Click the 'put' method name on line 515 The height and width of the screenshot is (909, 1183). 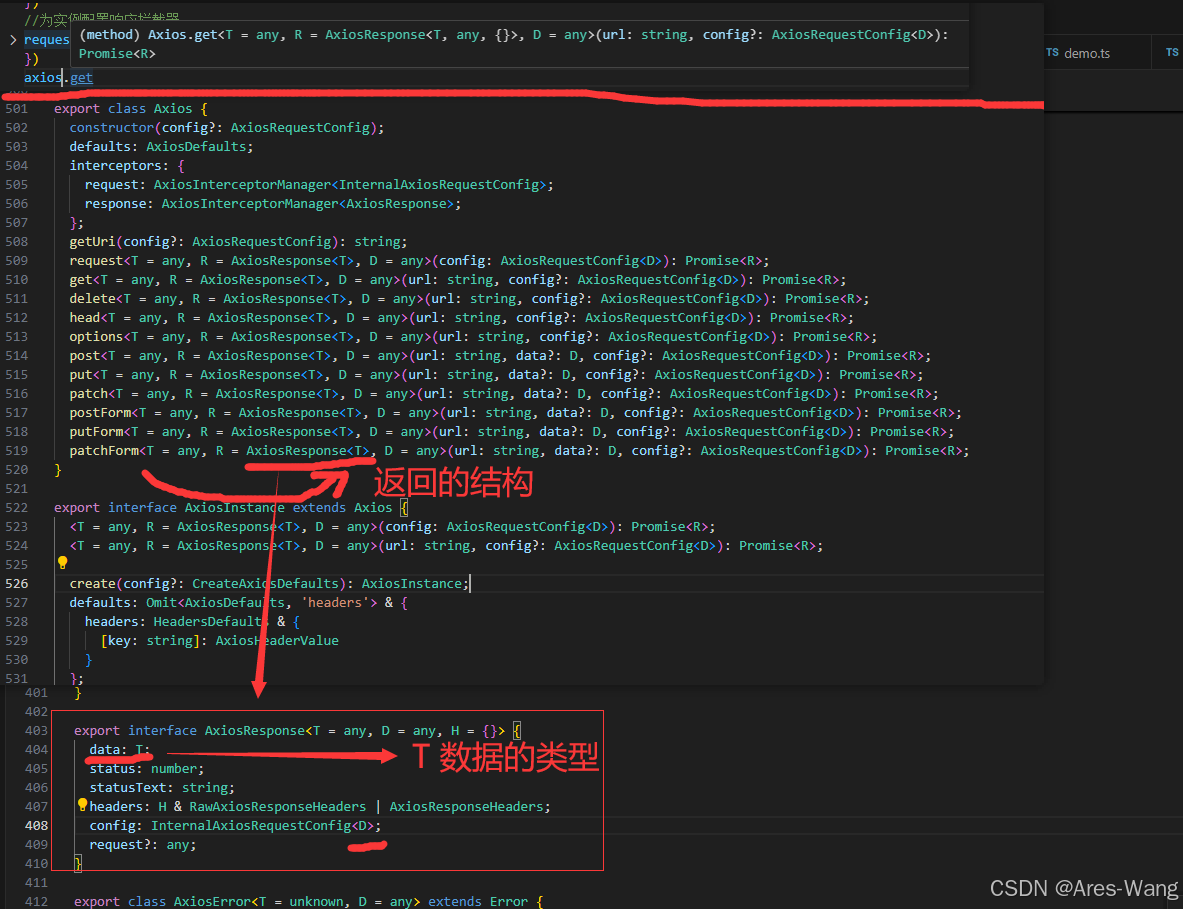coord(81,375)
